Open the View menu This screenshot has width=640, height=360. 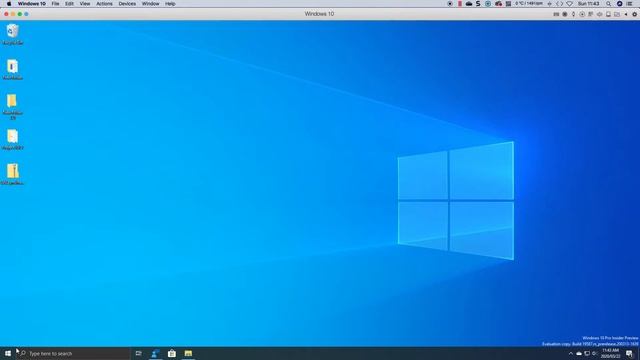[x=85, y=4]
